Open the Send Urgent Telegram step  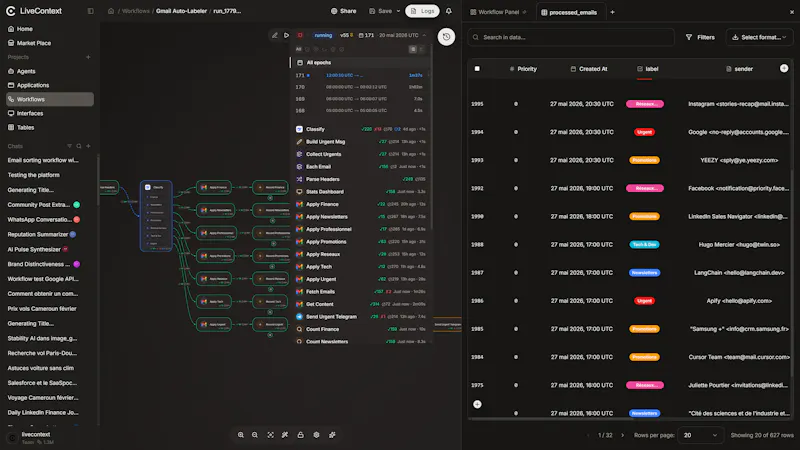point(361,317)
